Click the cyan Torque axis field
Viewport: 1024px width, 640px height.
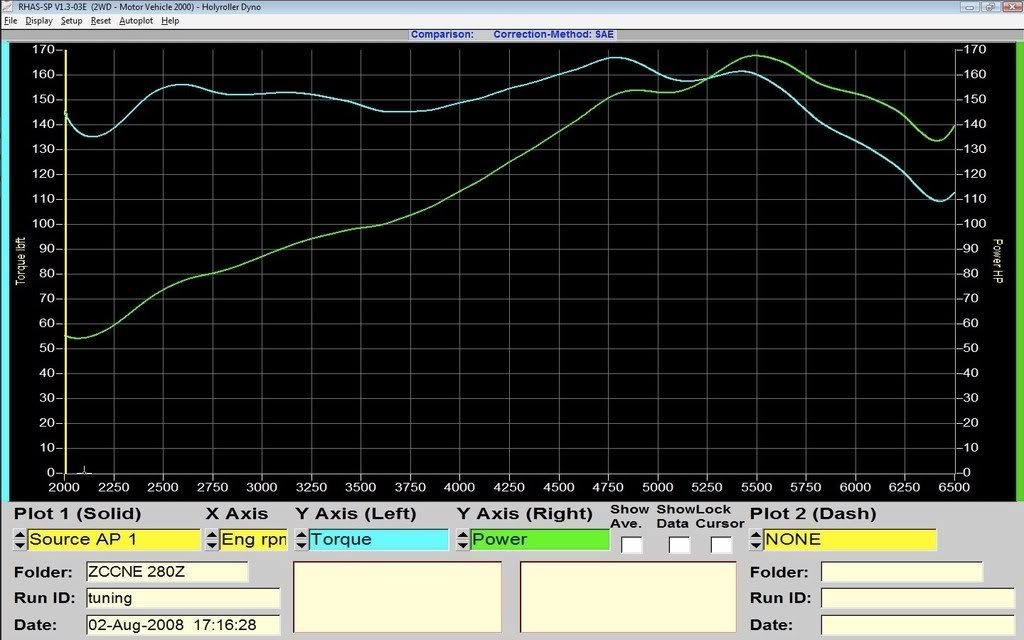[x=379, y=540]
